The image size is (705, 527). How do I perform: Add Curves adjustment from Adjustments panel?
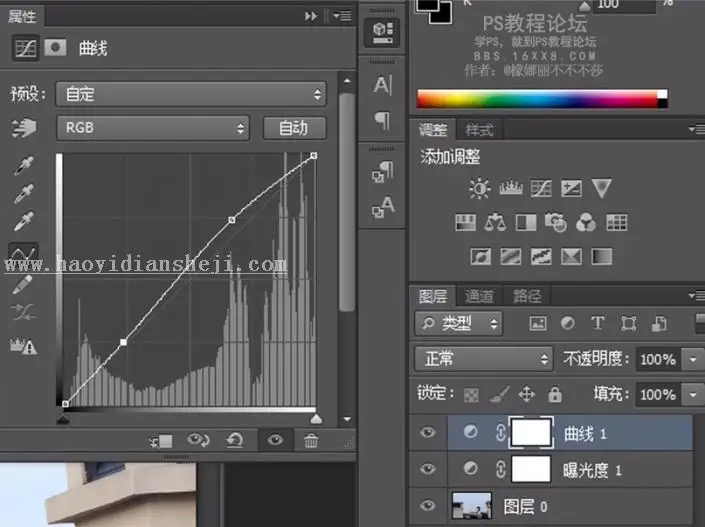(x=541, y=188)
